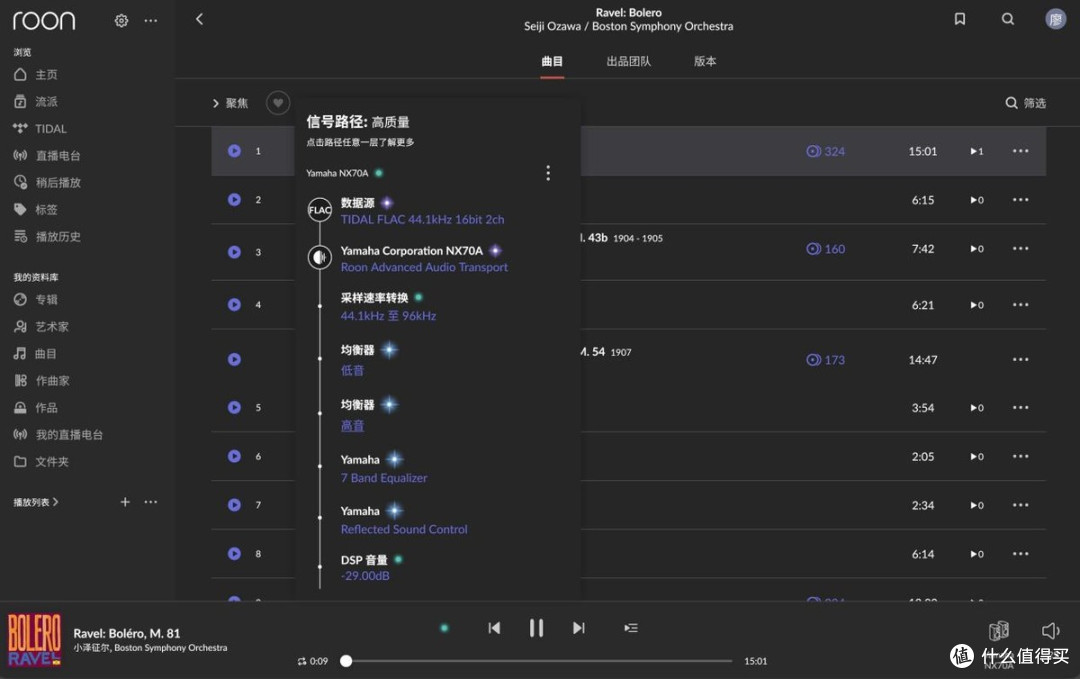Open Roon settings gear
1080x679 pixels.
coord(121,21)
